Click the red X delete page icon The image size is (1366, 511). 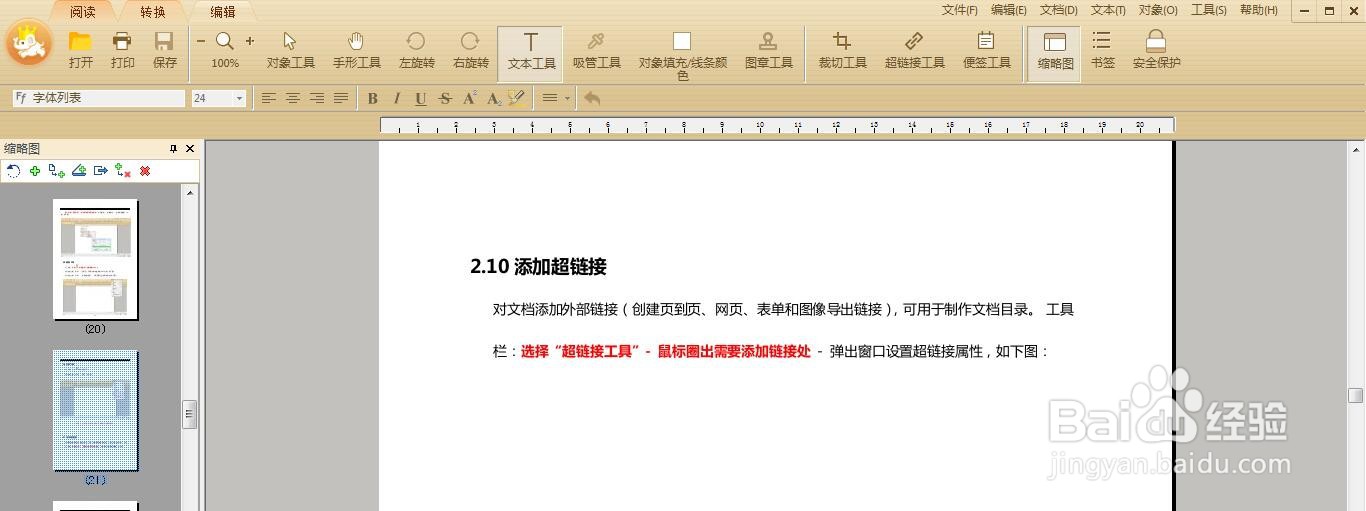coord(145,171)
